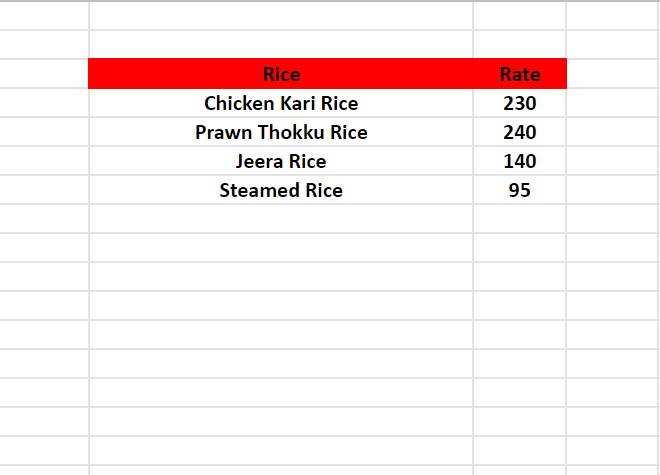660x475 pixels.
Task: Click empty cell directly below Steamed Rice
Action: click(281, 219)
